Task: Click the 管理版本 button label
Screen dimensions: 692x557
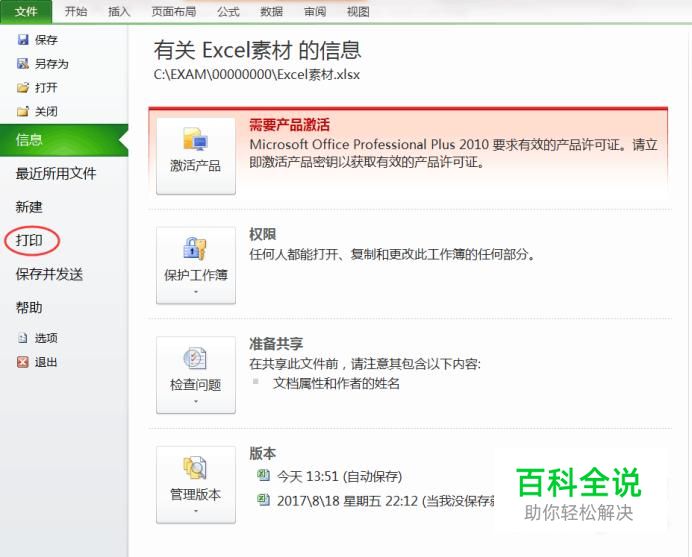Action: pyautogui.click(x=196, y=494)
